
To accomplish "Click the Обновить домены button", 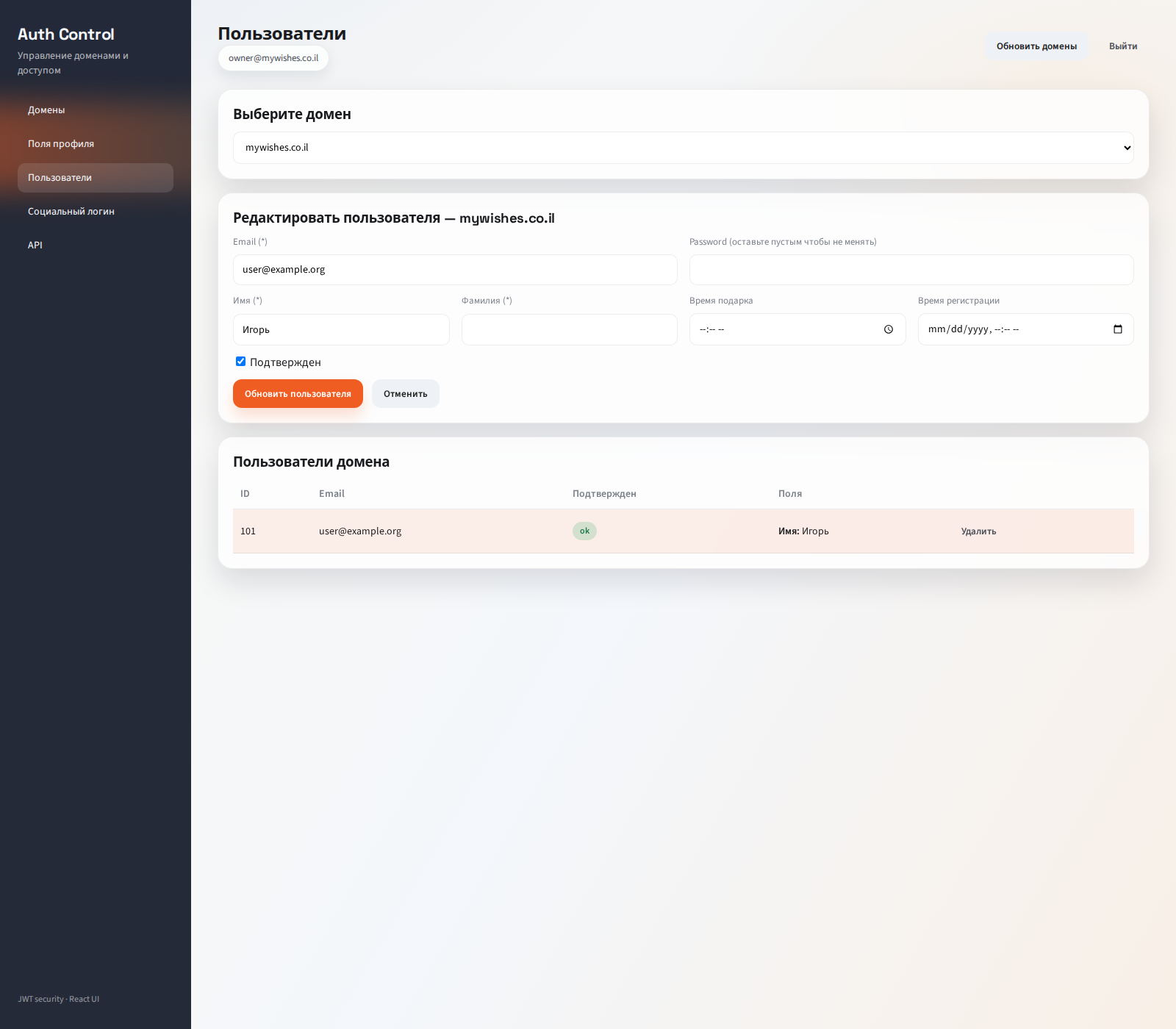I will tap(1036, 46).
